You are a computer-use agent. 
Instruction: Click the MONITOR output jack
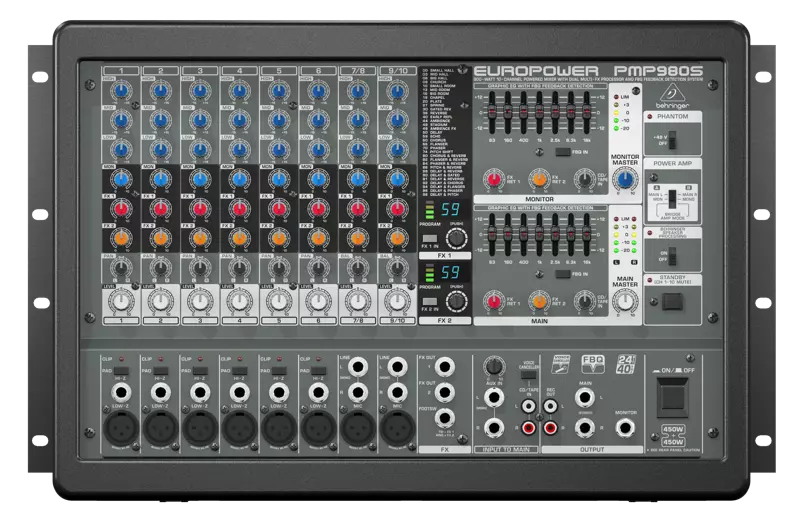click(x=625, y=428)
